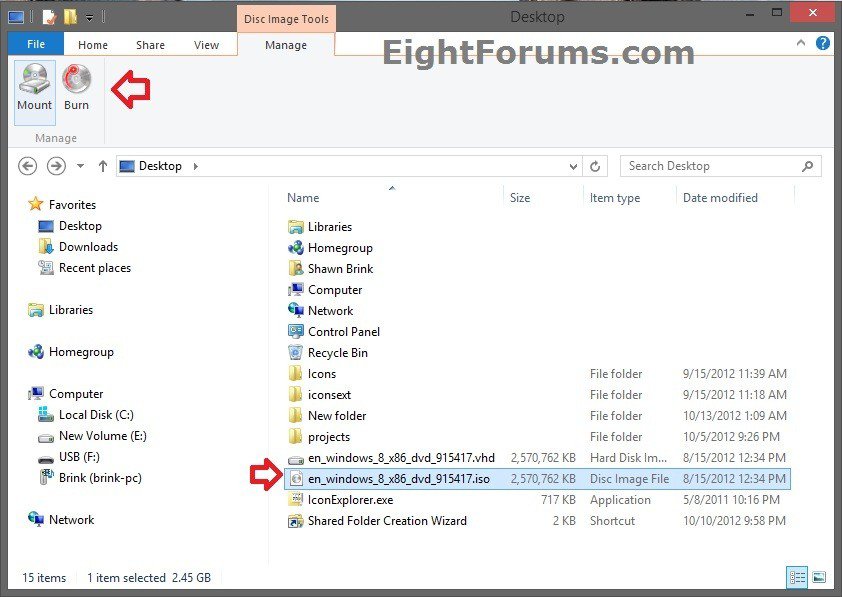Open recent locations dropdown arrow

tap(80, 166)
